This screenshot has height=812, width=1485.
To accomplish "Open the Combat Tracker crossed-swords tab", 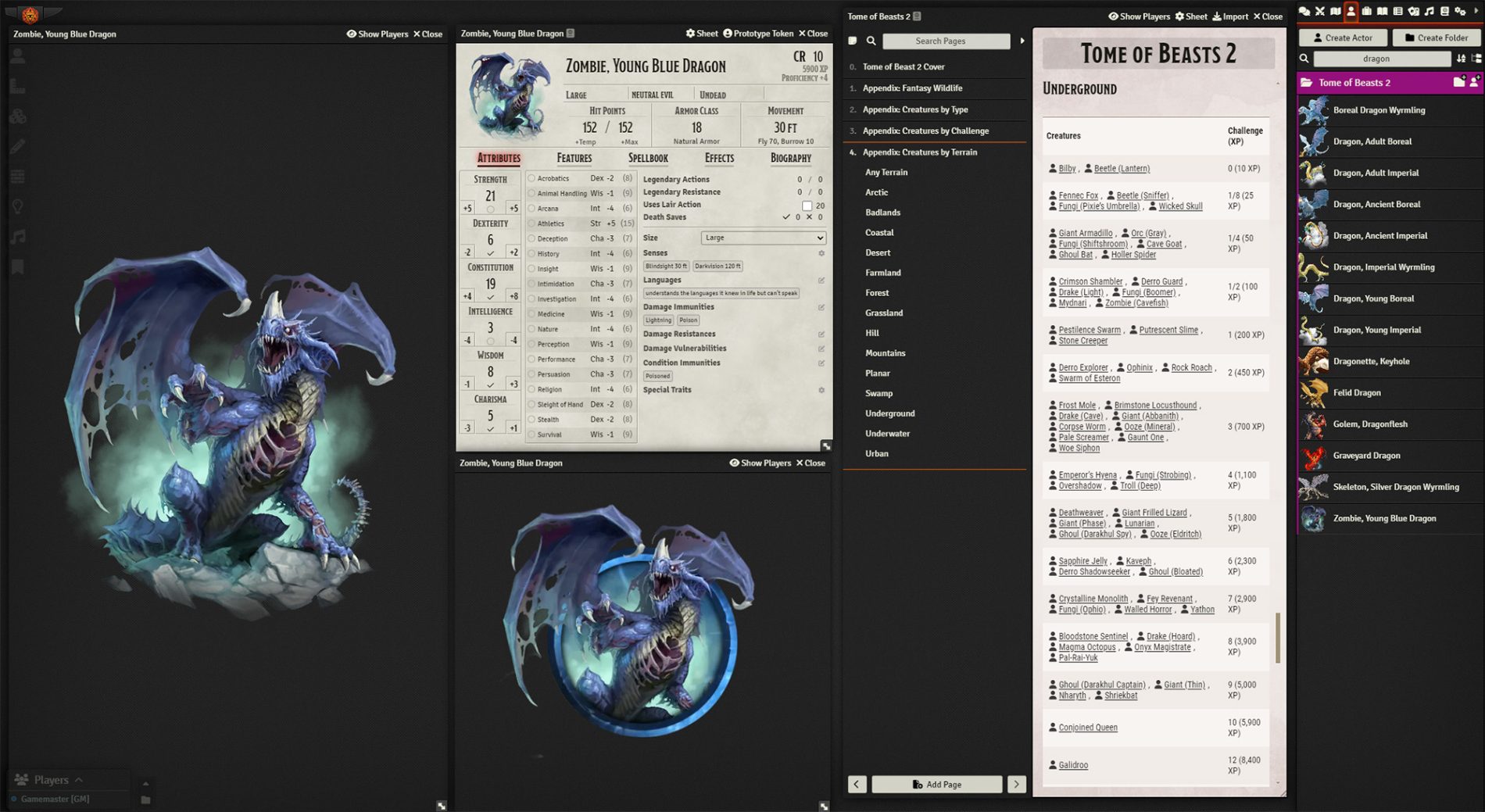I will (x=1320, y=11).
